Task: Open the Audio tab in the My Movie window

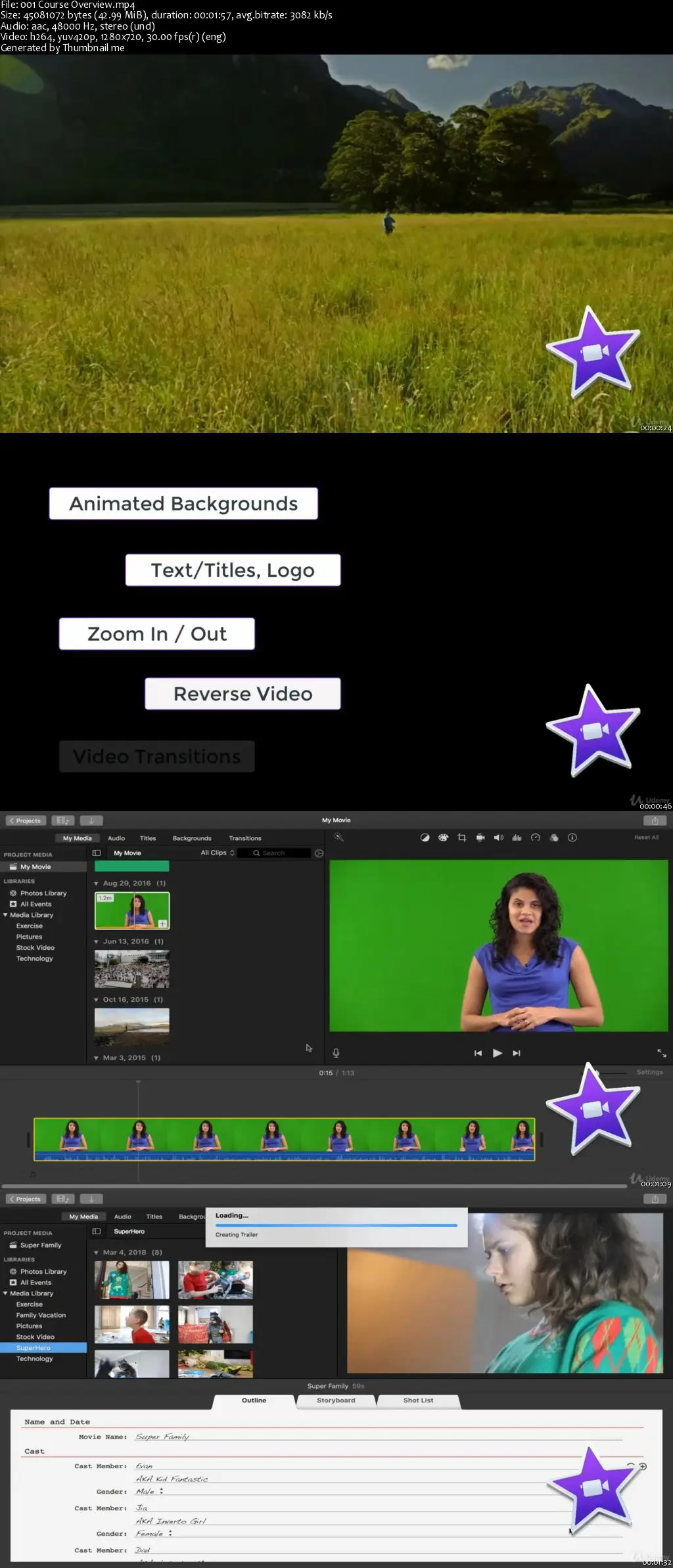Action: click(116, 838)
